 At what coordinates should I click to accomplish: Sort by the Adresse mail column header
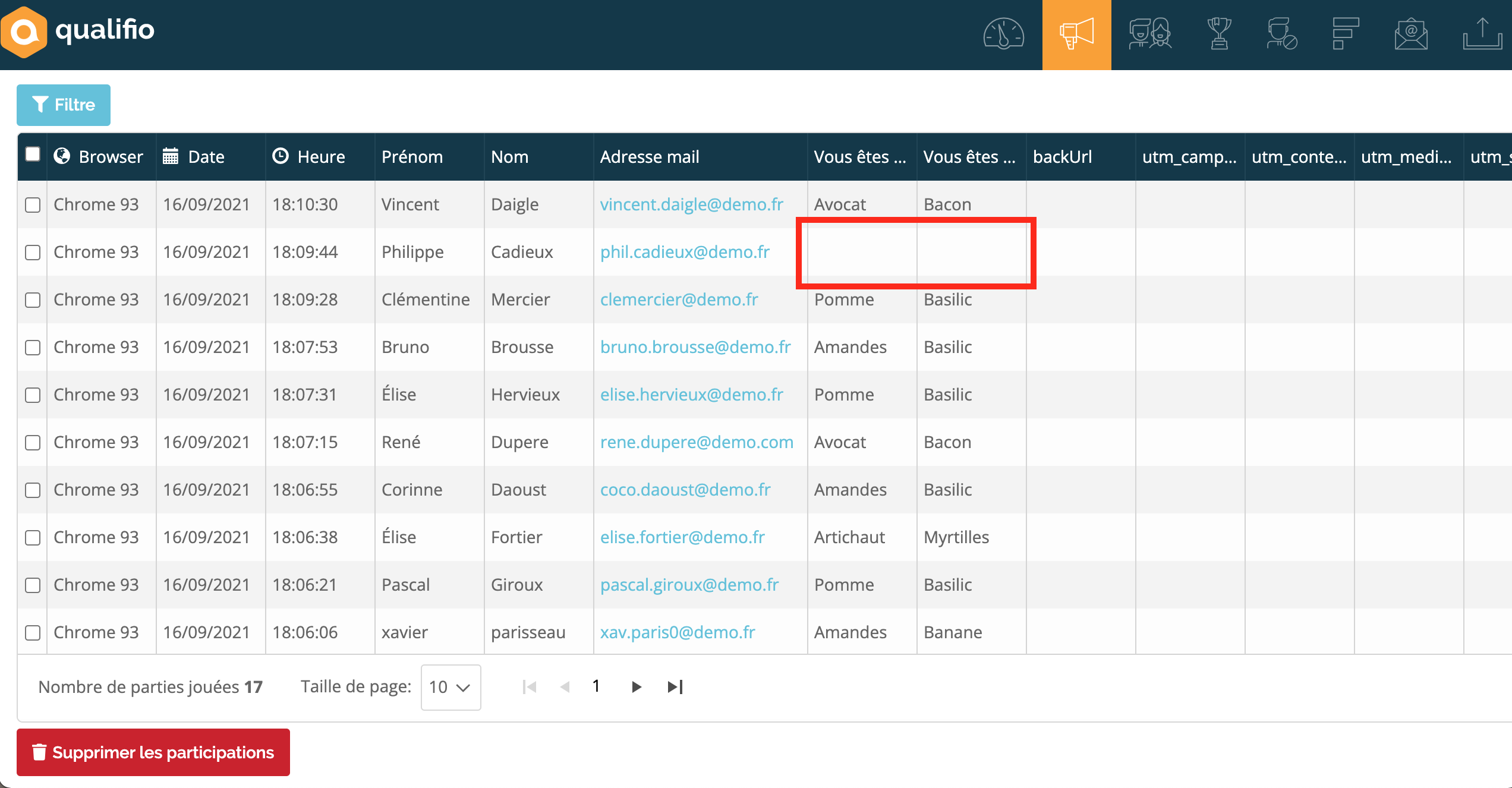(649, 157)
